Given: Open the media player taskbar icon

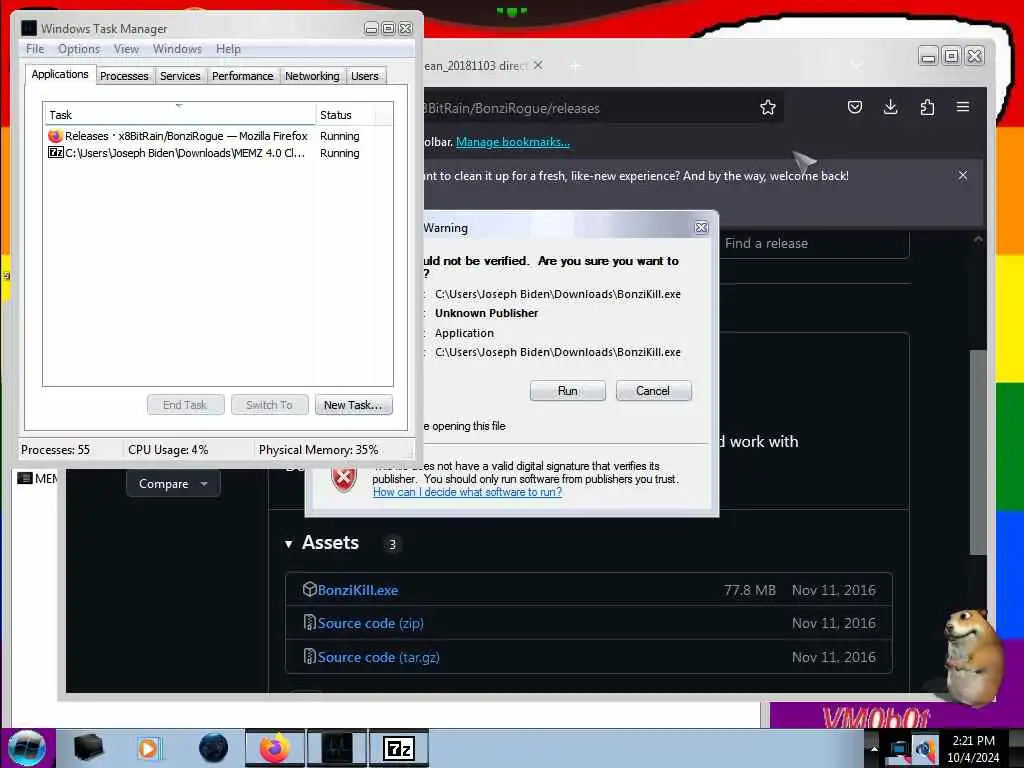Looking at the screenshot, I should [x=150, y=748].
